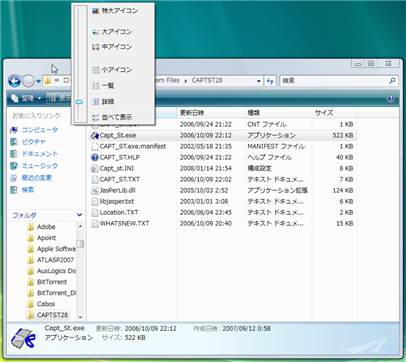Click the libjasper.txt file icon
This screenshot has height=362, width=406.
[x=95, y=202]
